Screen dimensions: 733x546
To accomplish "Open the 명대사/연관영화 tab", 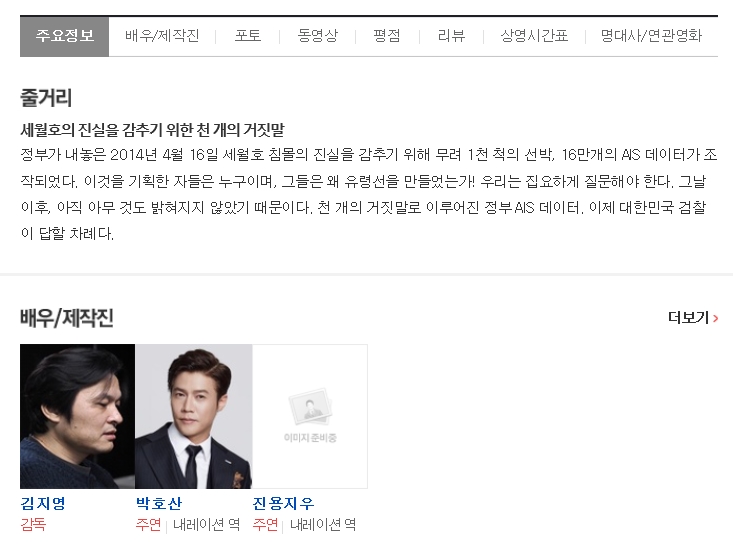I will coord(651,36).
